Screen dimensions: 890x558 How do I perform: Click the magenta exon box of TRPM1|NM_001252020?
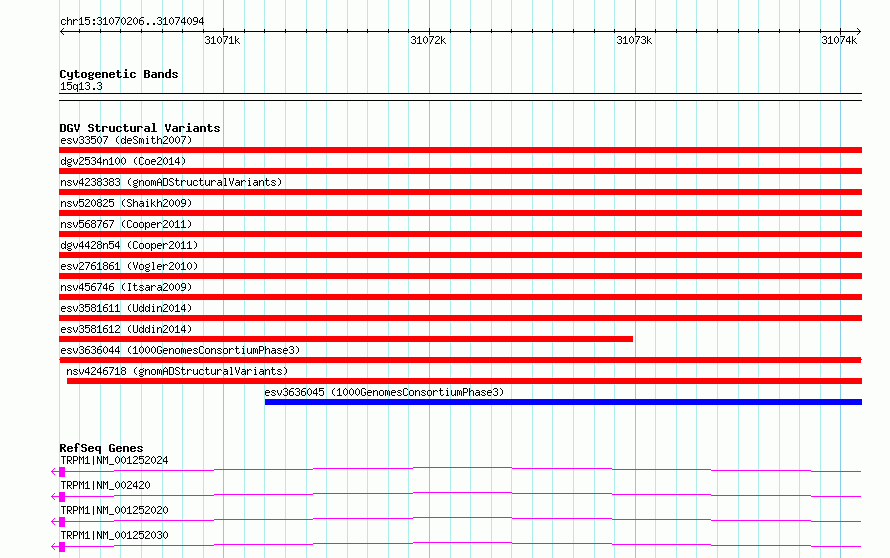(62, 522)
